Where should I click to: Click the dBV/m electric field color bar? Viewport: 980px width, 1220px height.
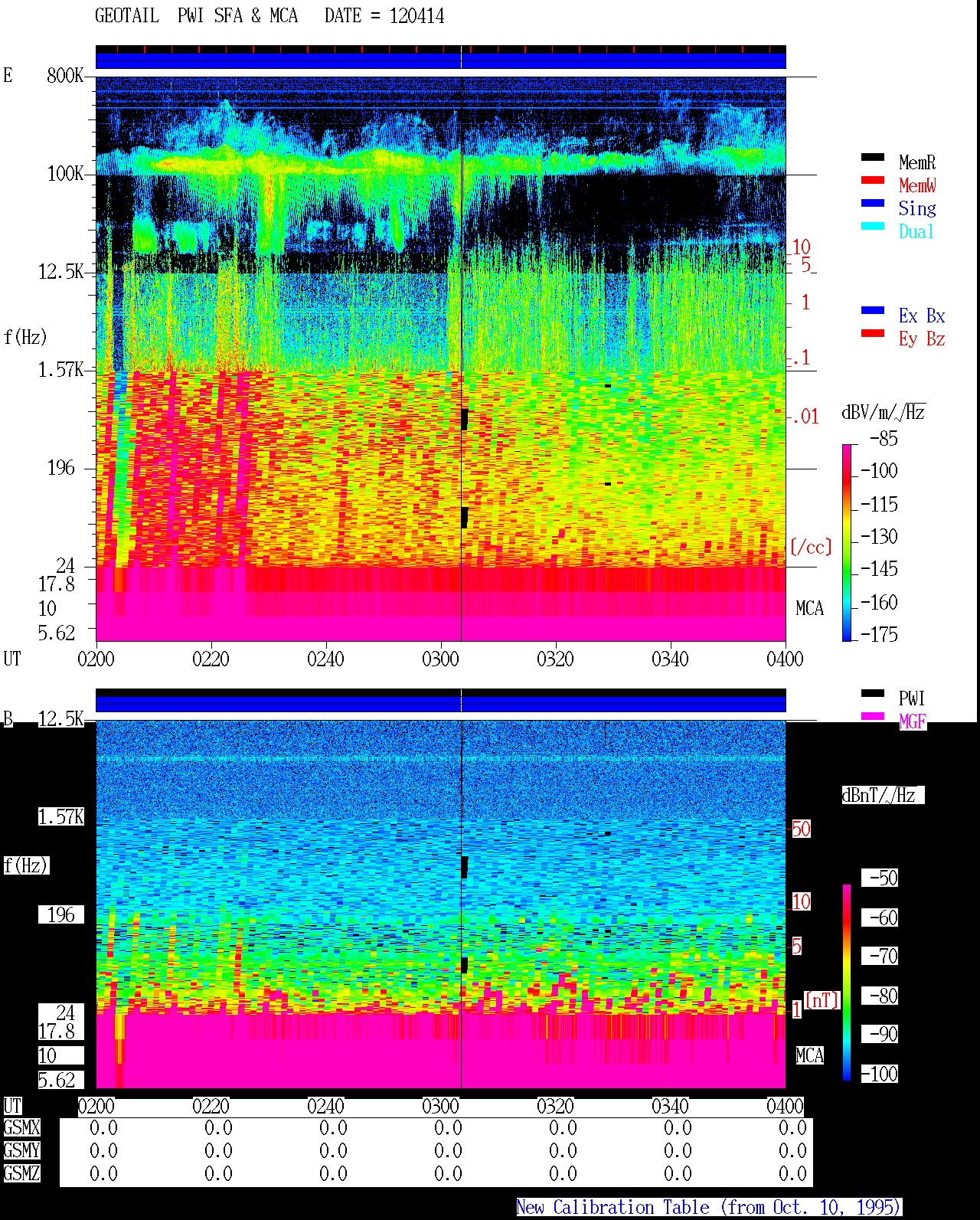click(x=847, y=542)
